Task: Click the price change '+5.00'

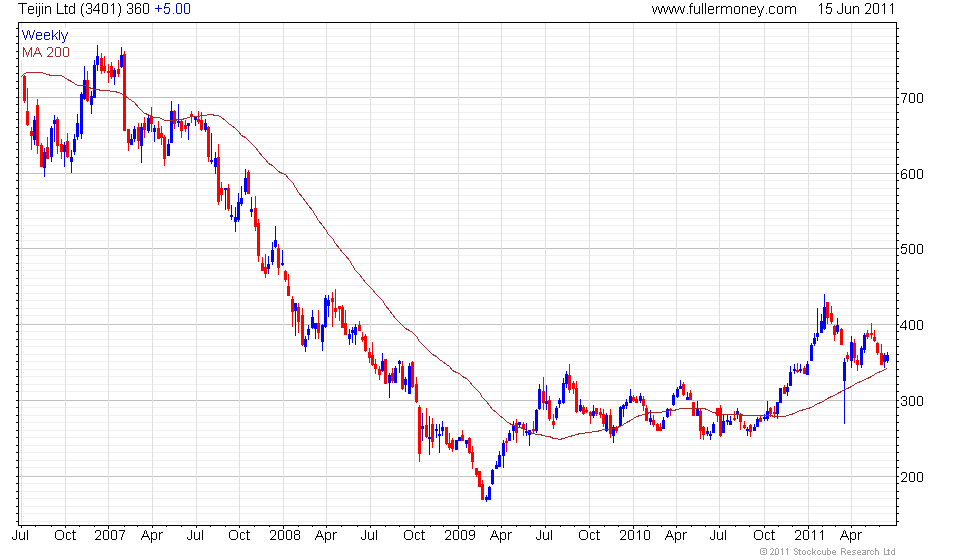Action: pyautogui.click(x=172, y=9)
